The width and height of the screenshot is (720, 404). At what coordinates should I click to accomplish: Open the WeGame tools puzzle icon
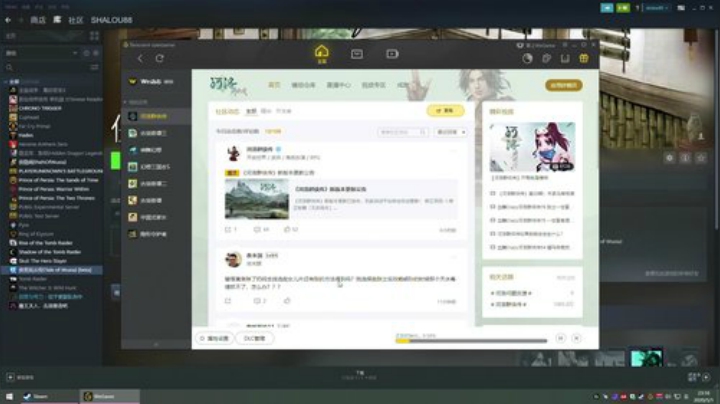click(x=546, y=58)
